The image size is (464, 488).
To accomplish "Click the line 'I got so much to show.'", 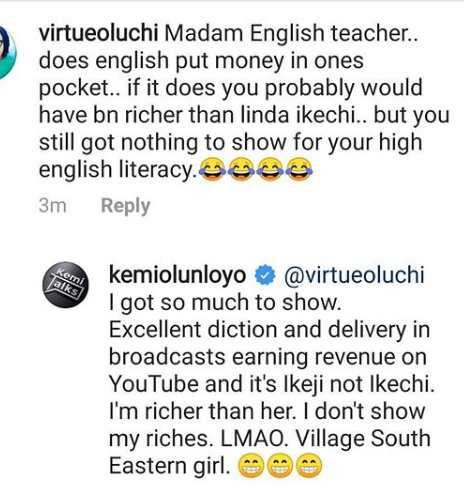I will tap(225, 303).
